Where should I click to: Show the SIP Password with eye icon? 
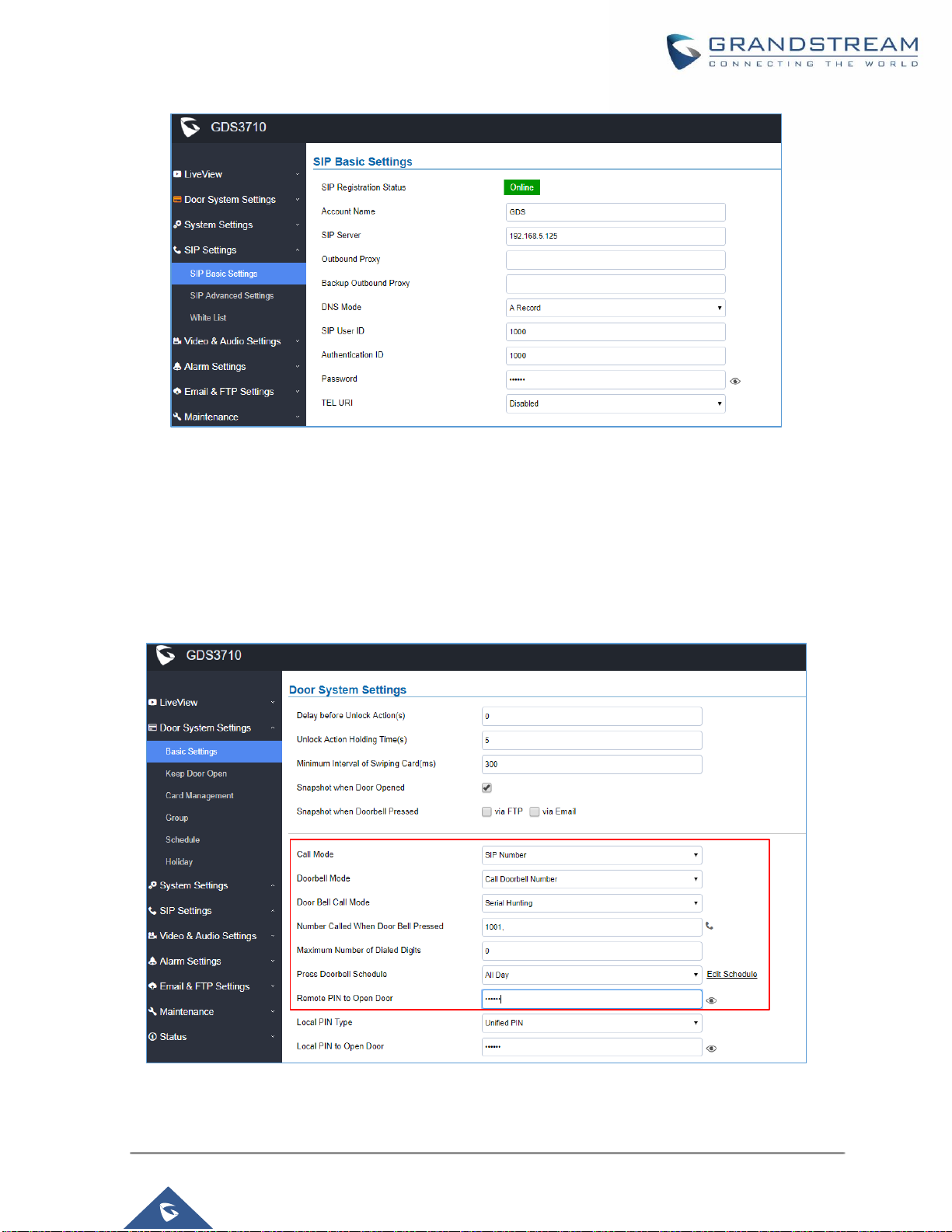[x=735, y=381]
